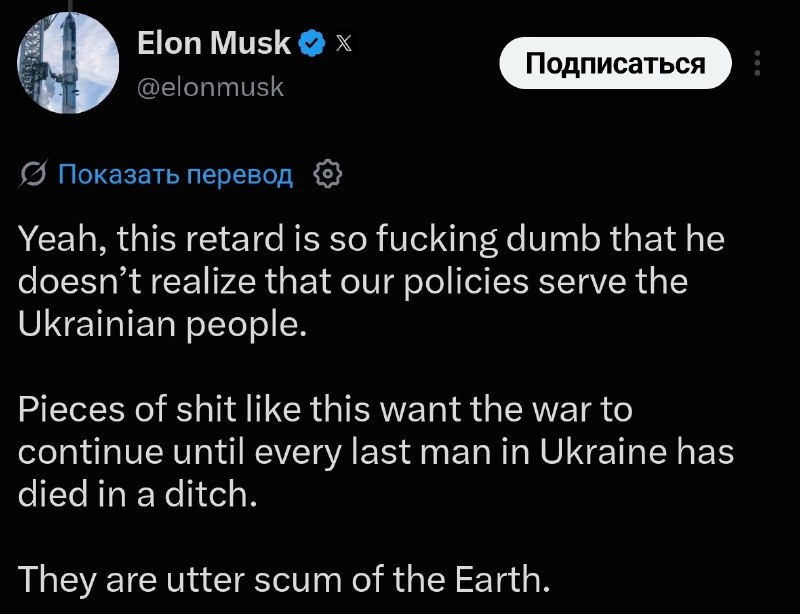Open the three-dot more options menu

click(758, 63)
